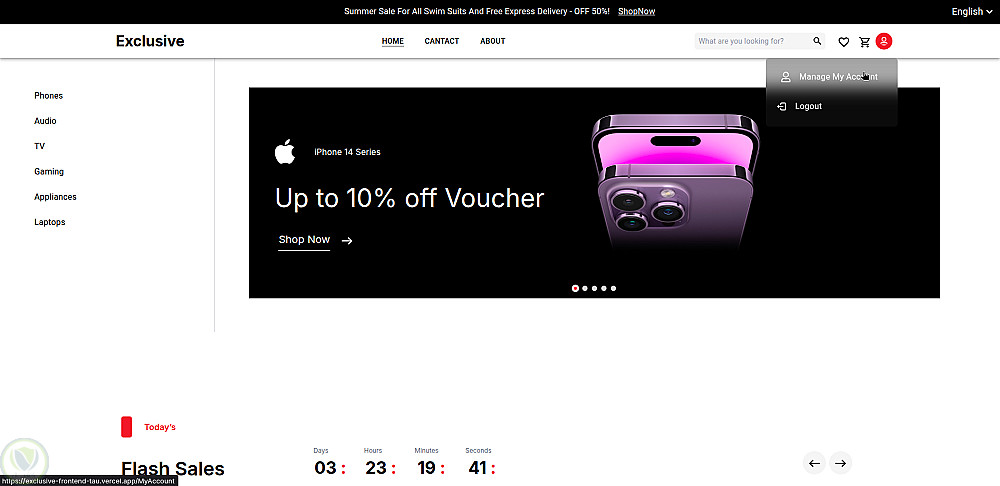Image resolution: width=1000 pixels, height=486 pixels.
Task: Click the Flash Sales left arrow
Action: tap(814, 464)
